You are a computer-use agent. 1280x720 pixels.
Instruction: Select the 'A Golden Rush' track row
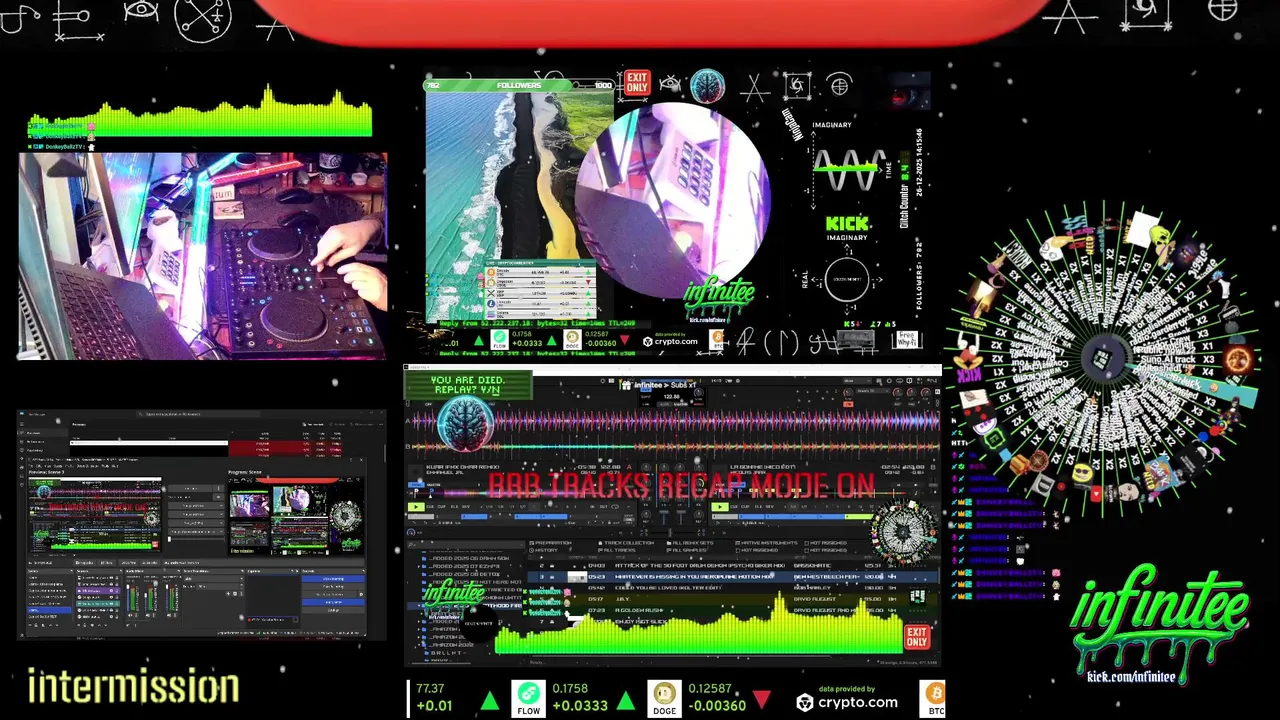(x=732, y=610)
